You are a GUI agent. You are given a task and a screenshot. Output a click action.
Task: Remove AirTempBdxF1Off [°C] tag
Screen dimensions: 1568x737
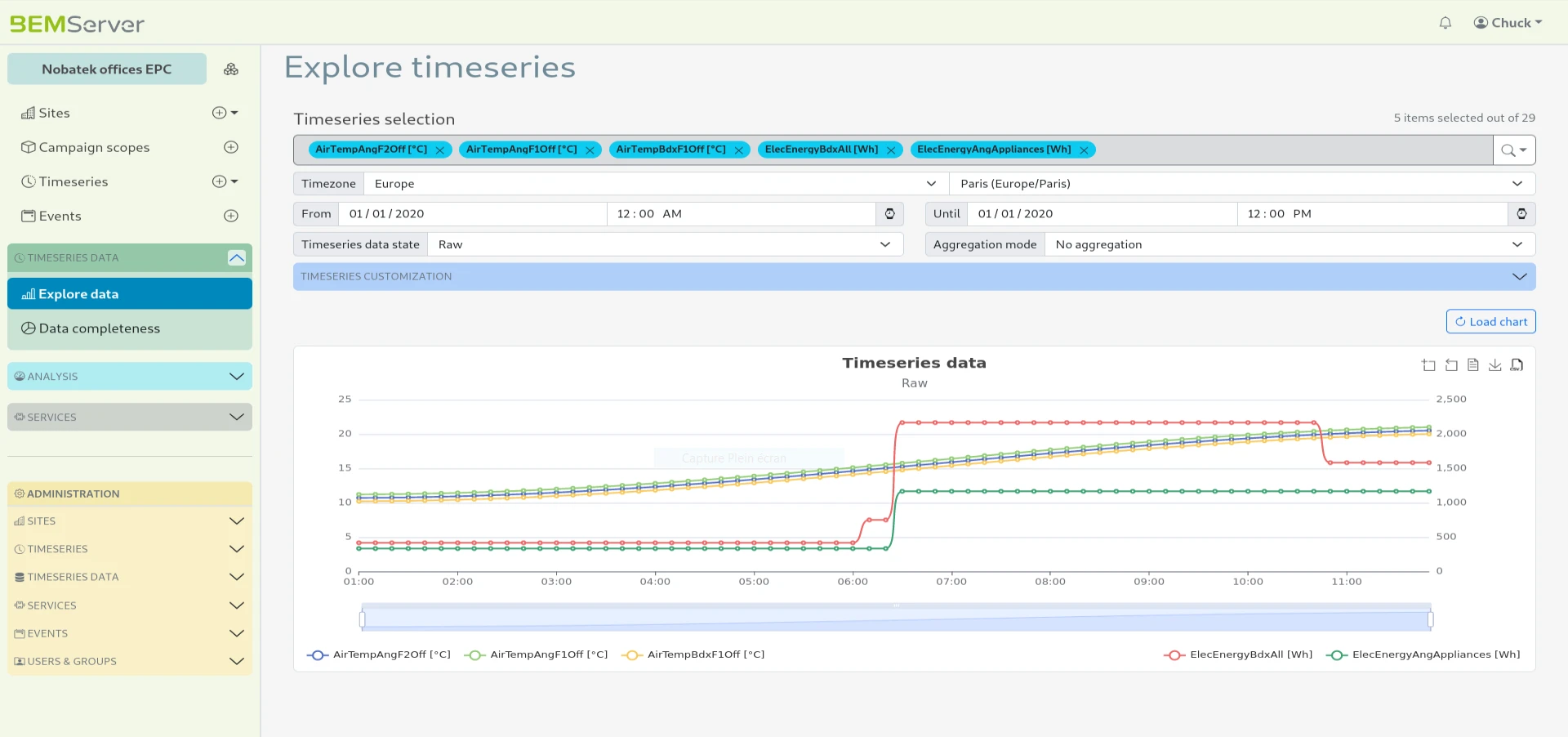point(738,150)
